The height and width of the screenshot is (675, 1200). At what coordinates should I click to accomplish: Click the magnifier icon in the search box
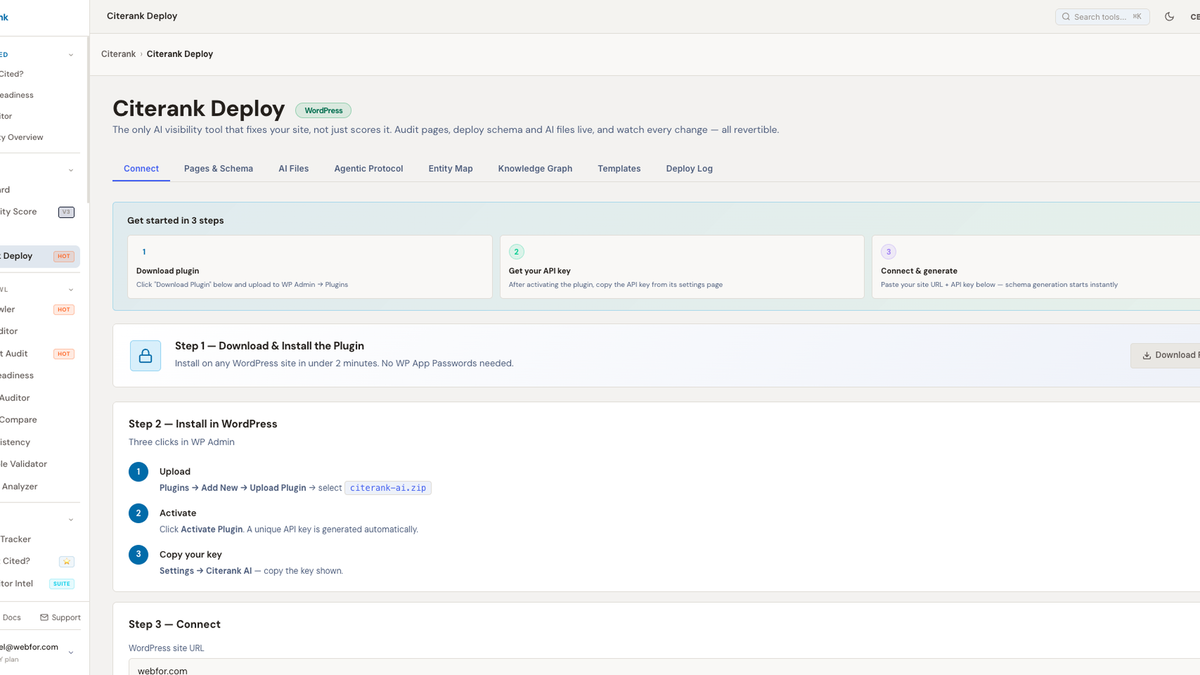click(x=1066, y=17)
